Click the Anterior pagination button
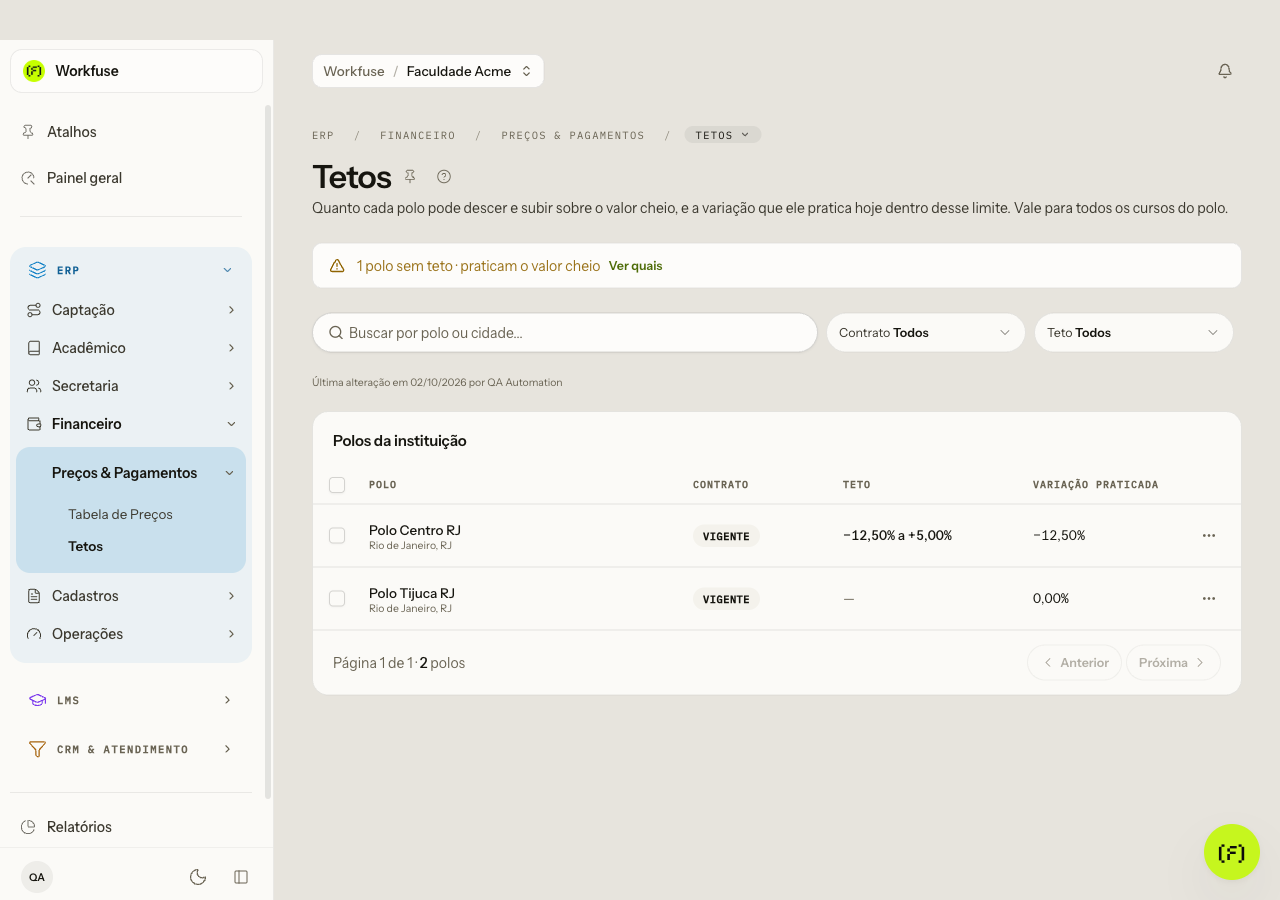Screen dimensions: 1280x900 coord(1074,662)
